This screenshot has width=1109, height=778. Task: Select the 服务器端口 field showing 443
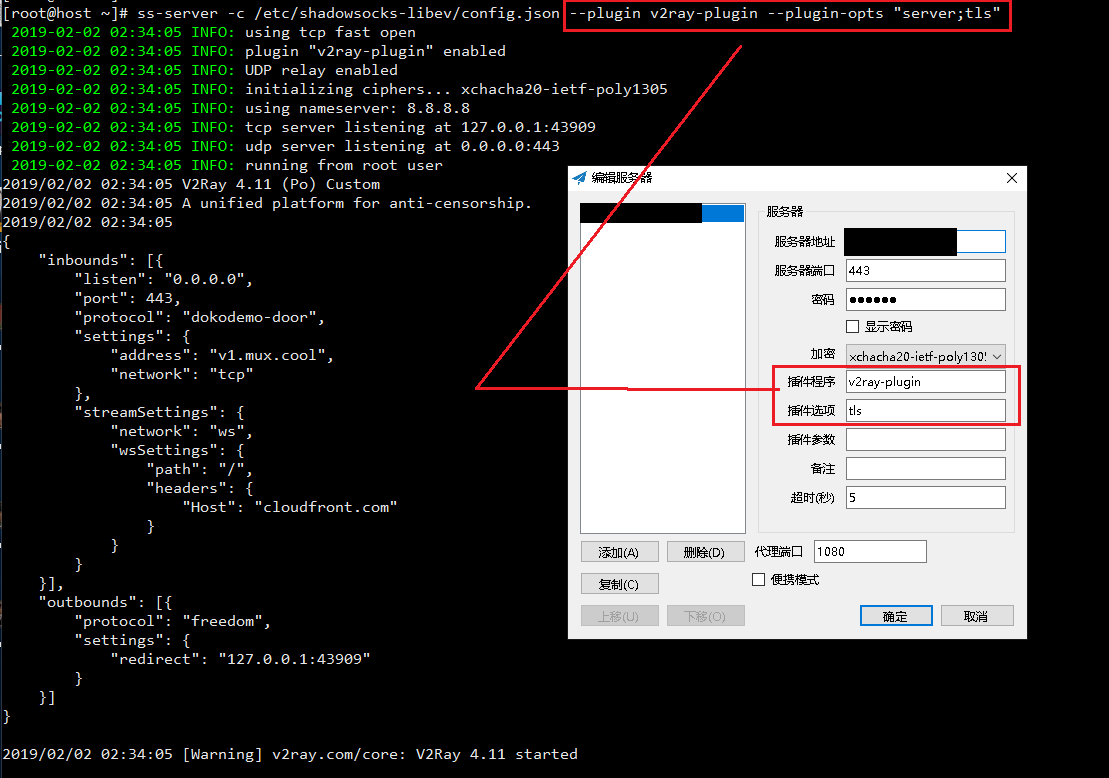click(925, 270)
